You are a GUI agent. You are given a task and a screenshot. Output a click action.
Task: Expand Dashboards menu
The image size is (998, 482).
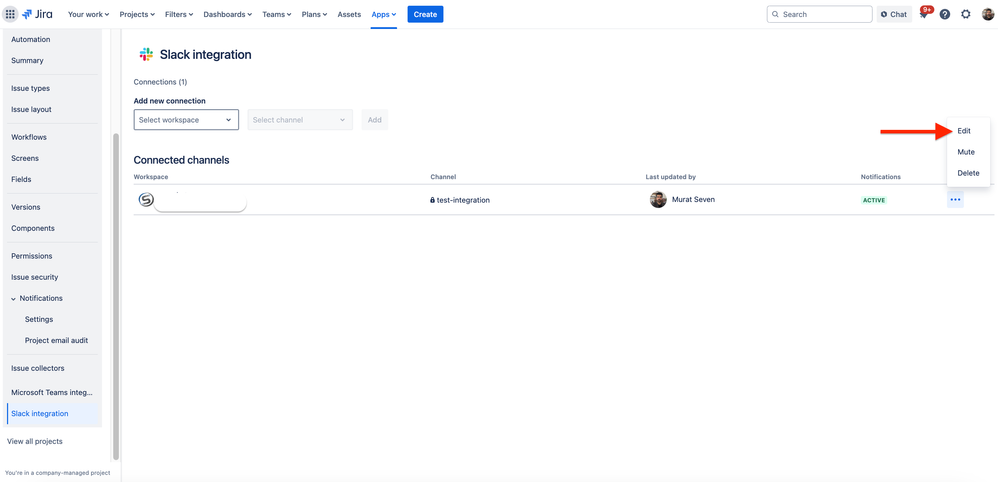227,14
